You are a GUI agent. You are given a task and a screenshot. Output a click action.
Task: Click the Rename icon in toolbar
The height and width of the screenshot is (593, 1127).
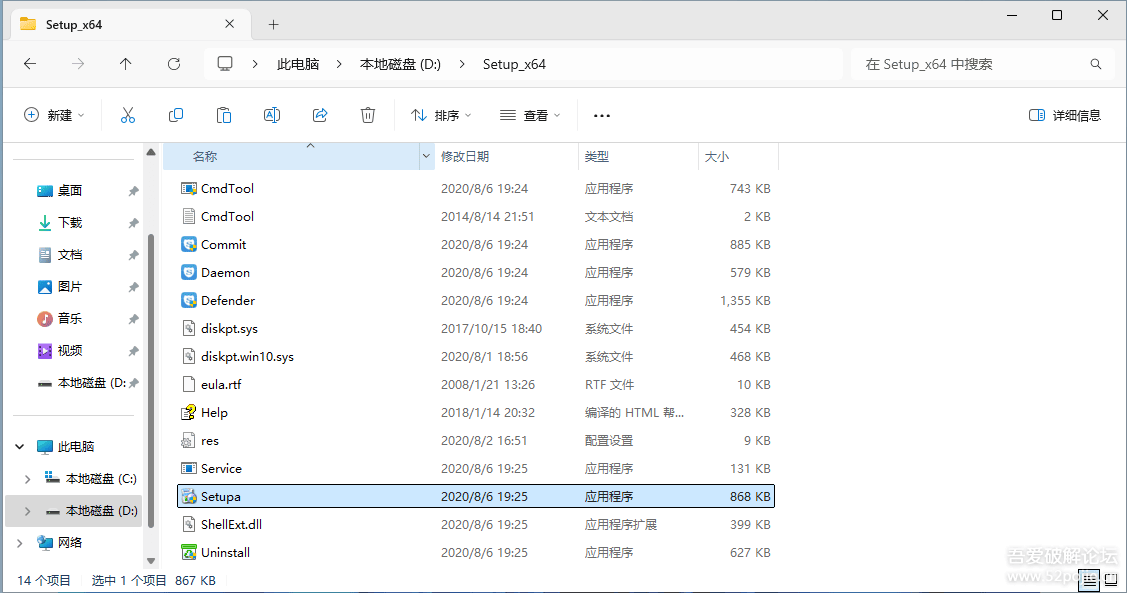click(272, 115)
